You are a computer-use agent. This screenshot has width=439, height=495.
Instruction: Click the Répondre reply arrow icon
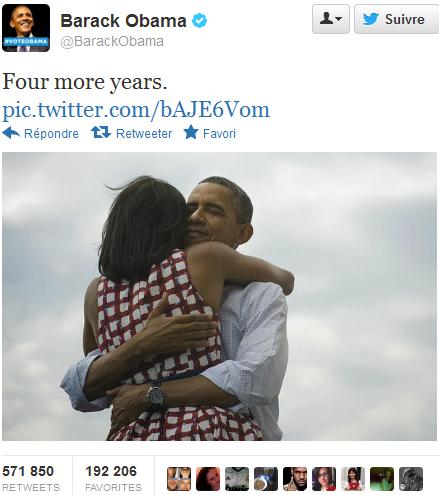(x=11, y=133)
